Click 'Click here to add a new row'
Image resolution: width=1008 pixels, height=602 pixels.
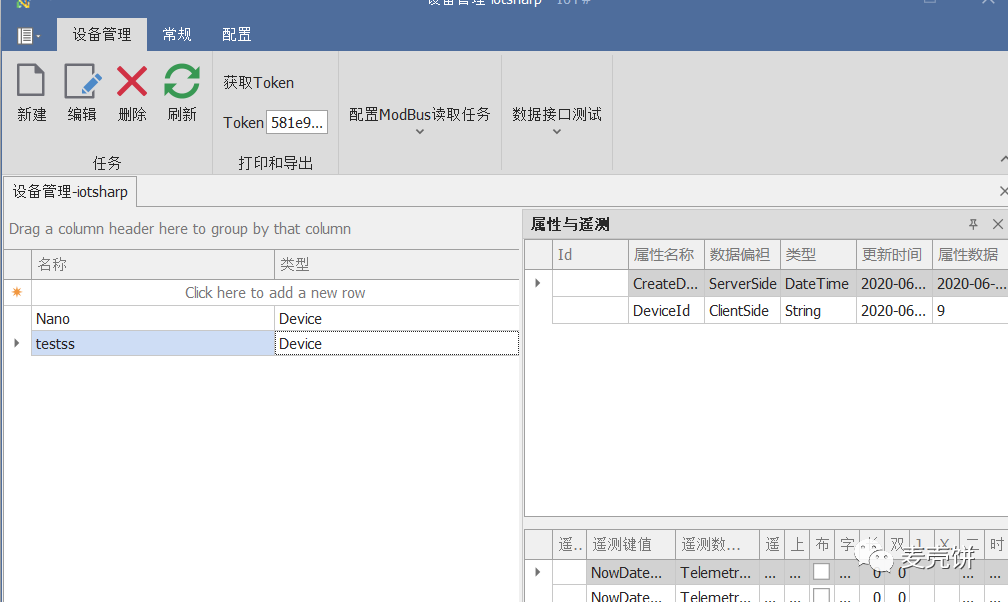click(x=275, y=293)
